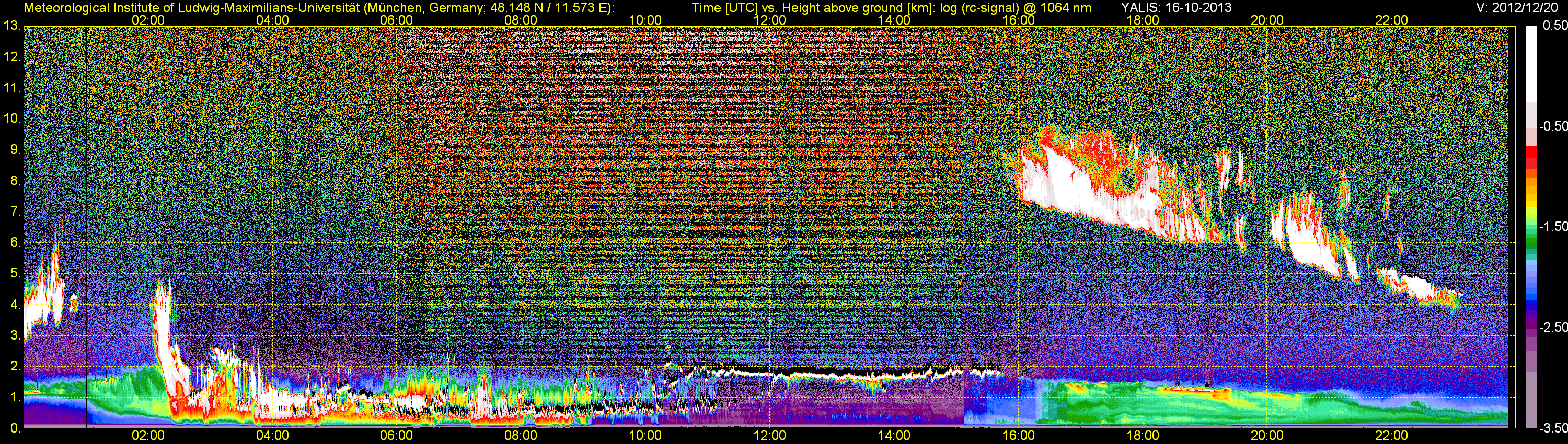Click the height axis label "9."
The height and width of the screenshot is (444, 1568).
15,149
